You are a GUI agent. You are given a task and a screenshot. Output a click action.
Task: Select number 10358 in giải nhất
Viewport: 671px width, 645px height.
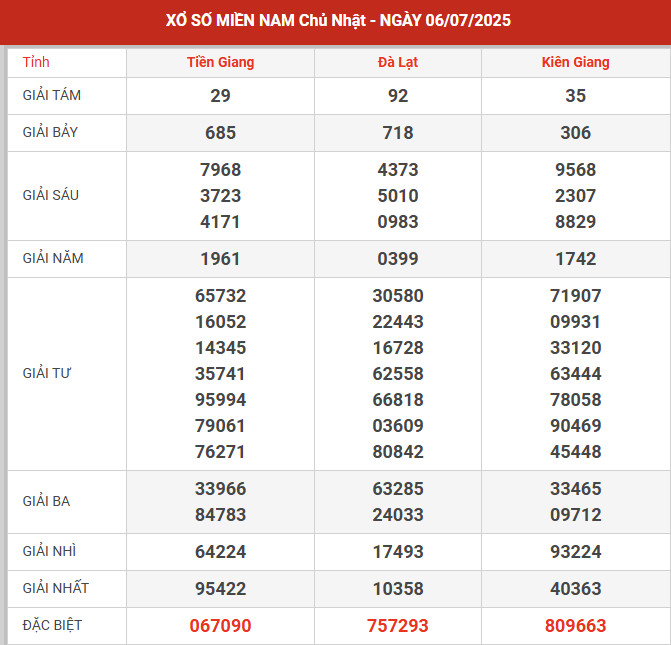(x=398, y=589)
